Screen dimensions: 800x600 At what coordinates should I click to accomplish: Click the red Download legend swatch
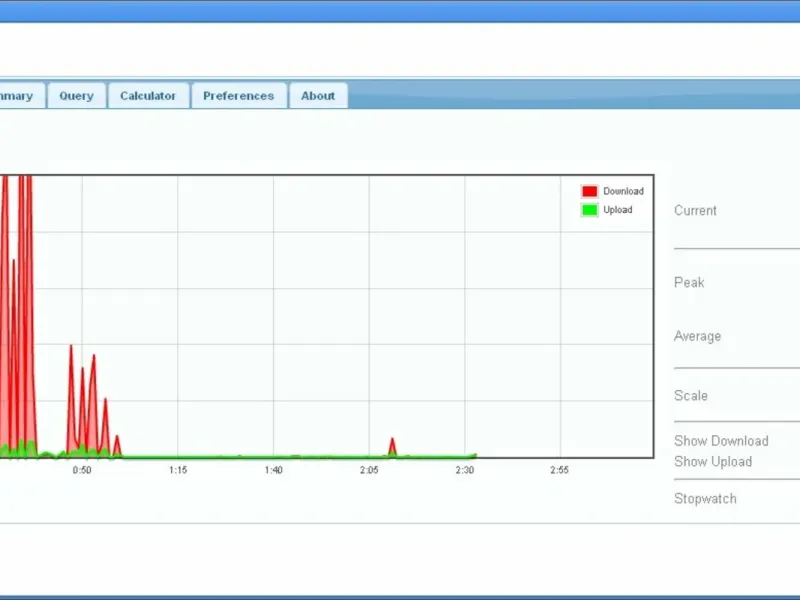(x=589, y=191)
